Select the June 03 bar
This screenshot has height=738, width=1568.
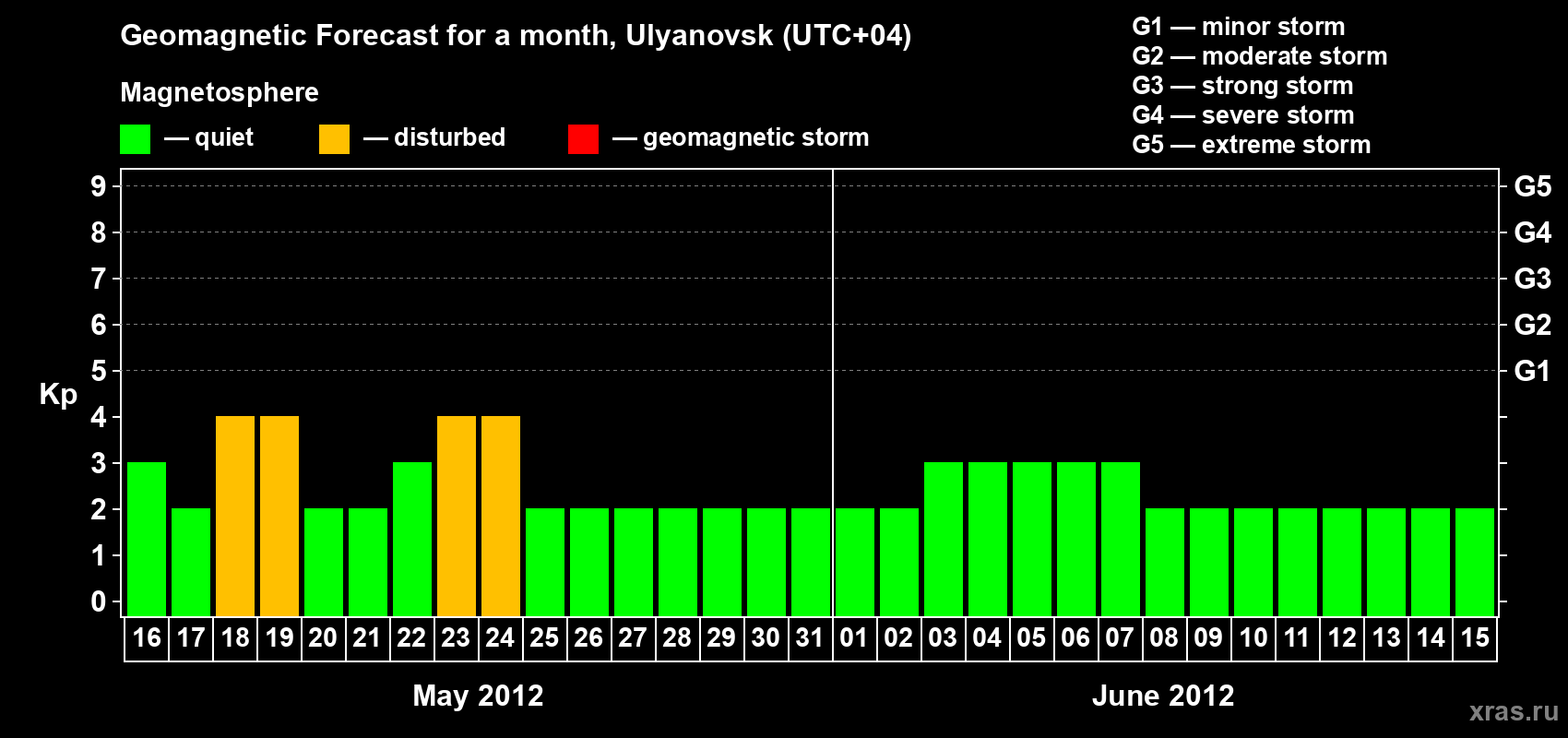click(x=944, y=539)
